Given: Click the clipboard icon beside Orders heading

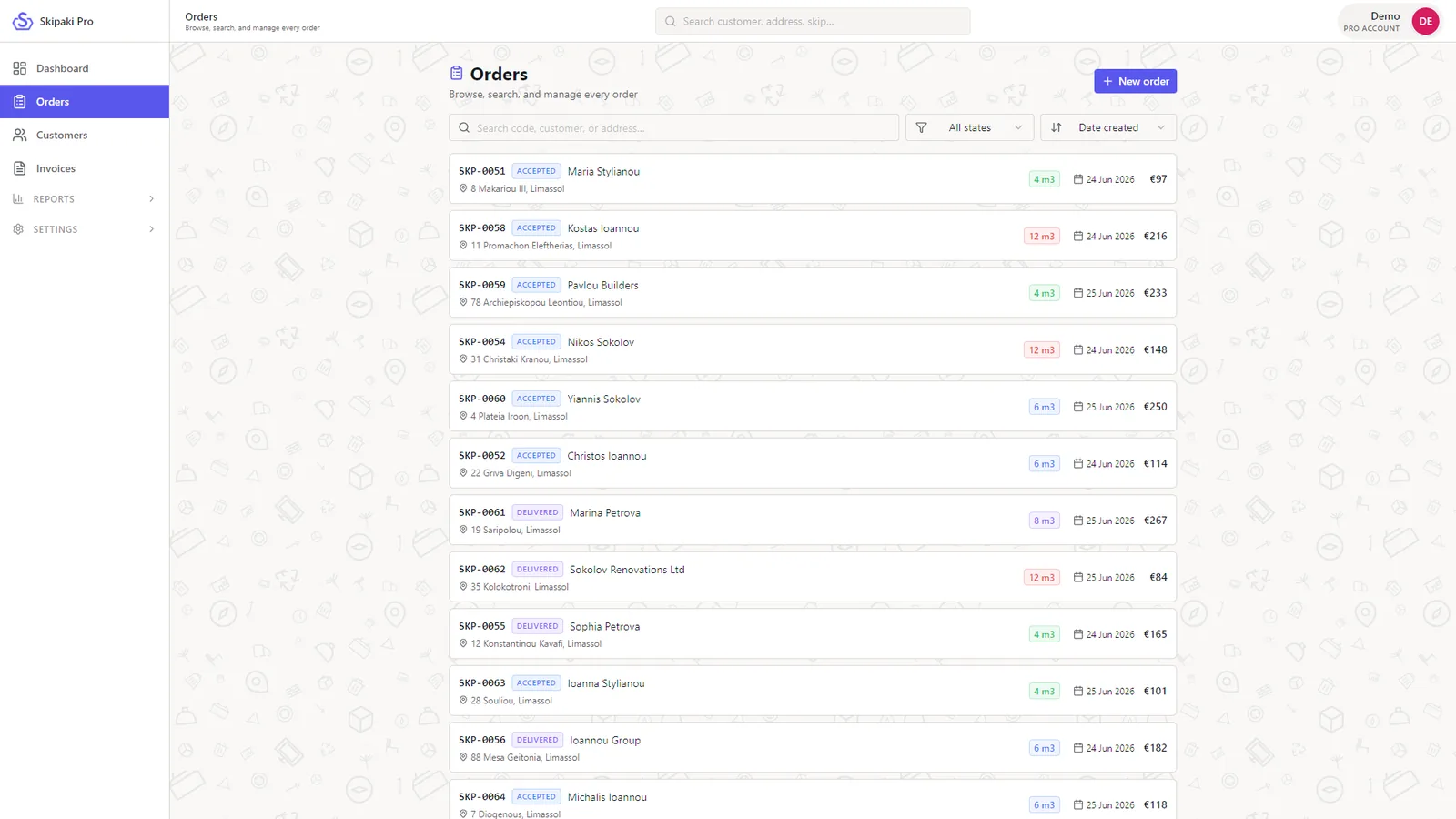Looking at the screenshot, I should 457,74.
